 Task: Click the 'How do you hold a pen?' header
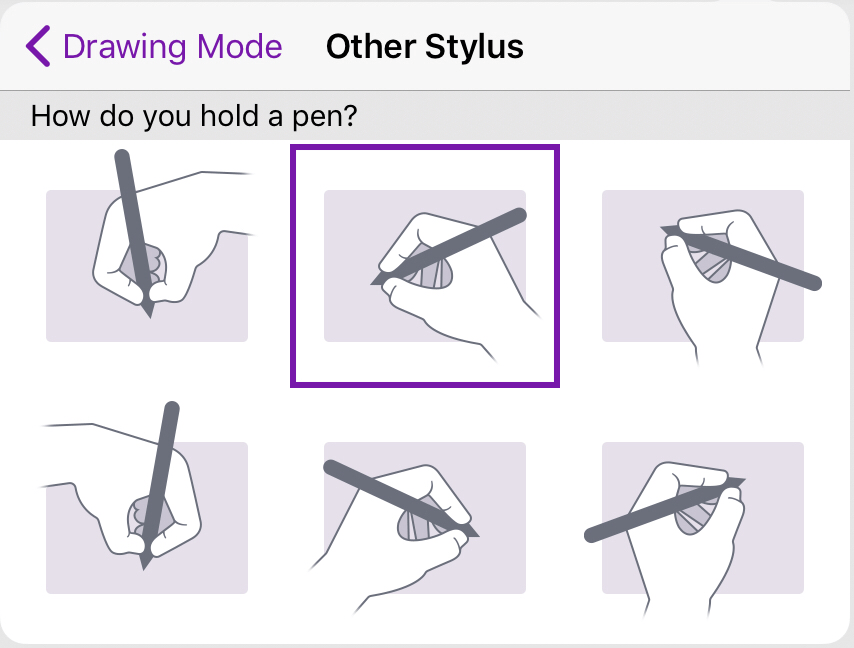[x=194, y=116]
